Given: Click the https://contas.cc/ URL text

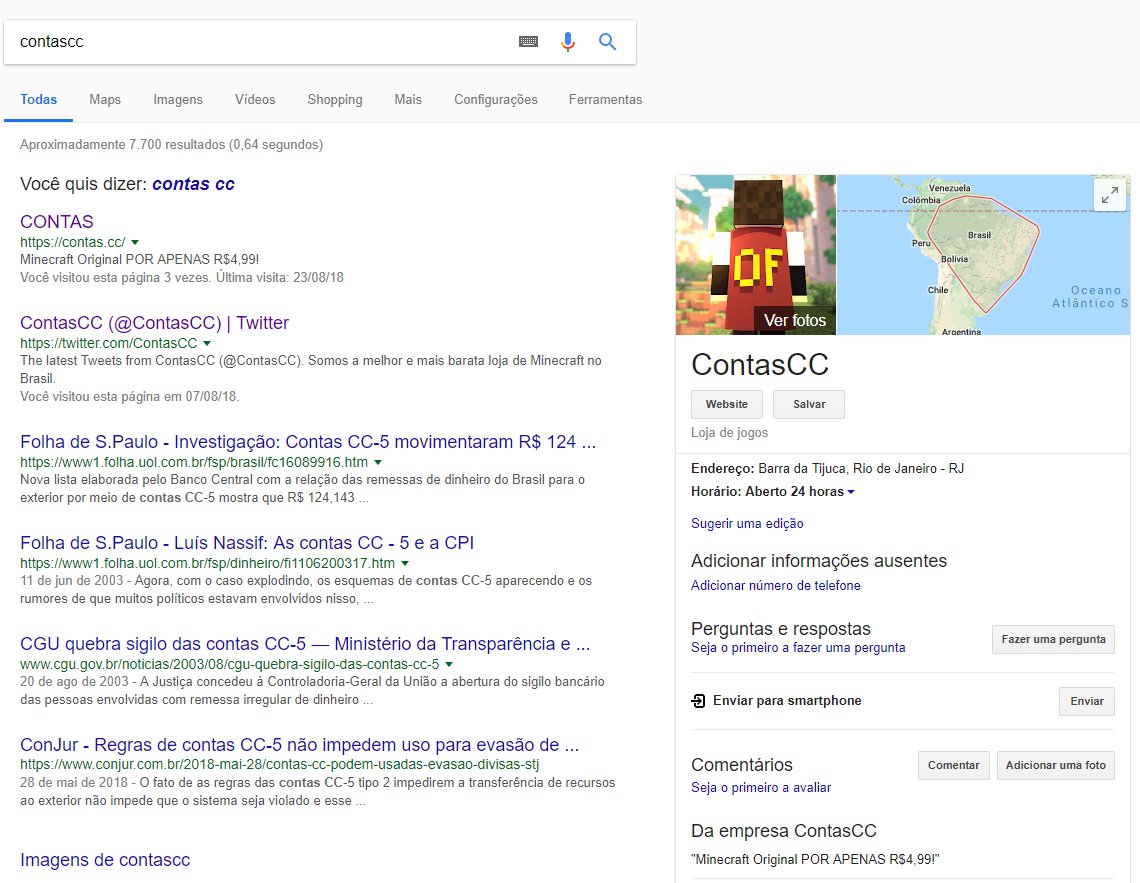Looking at the screenshot, I should 73,242.
